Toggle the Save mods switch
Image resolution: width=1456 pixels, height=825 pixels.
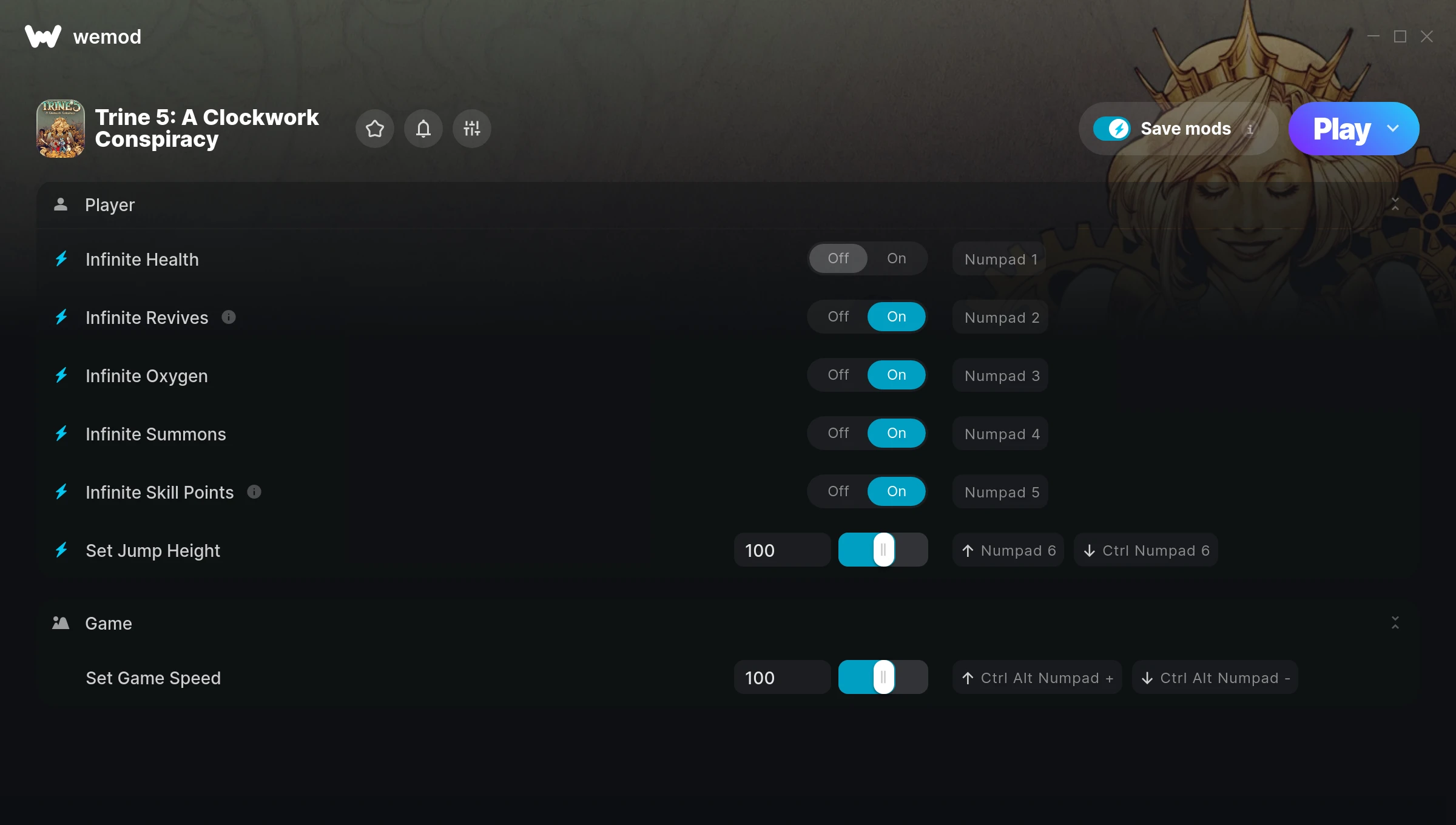click(x=1111, y=129)
